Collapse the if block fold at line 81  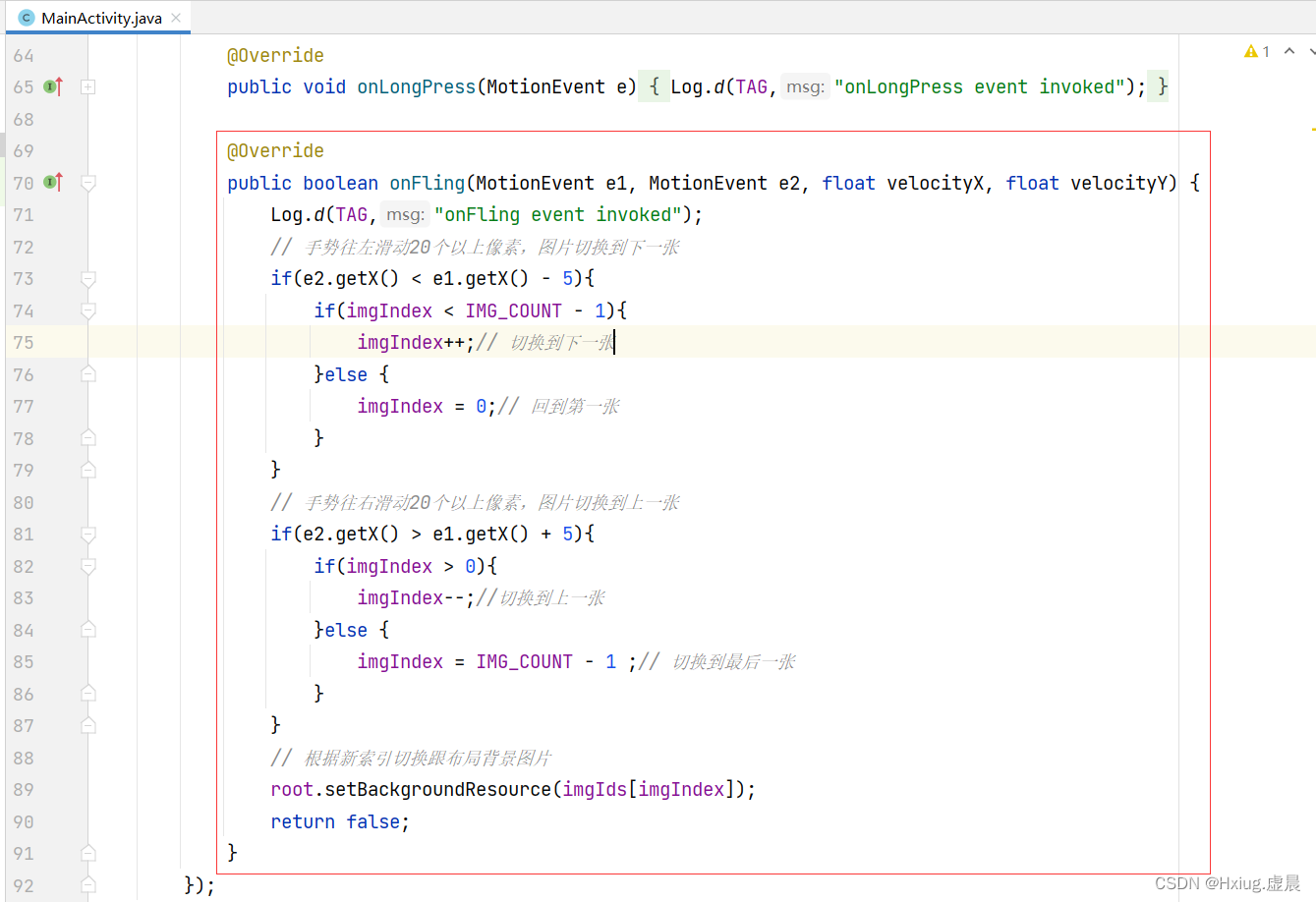[x=87, y=535]
